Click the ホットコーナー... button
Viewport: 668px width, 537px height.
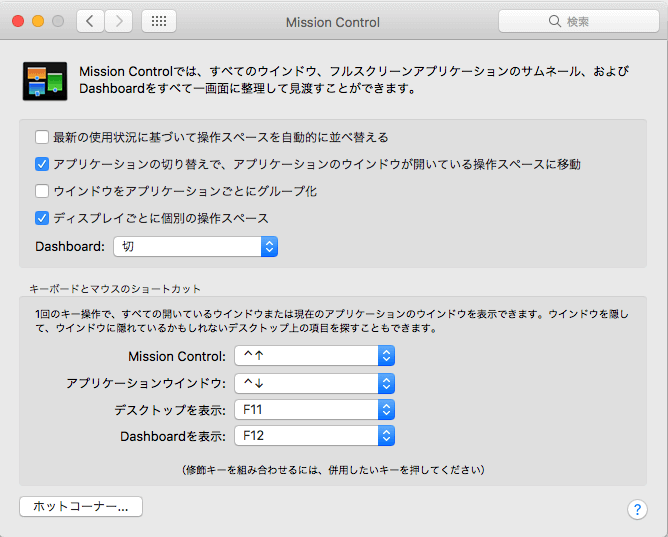pyautogui.click(x=81, y=506)
